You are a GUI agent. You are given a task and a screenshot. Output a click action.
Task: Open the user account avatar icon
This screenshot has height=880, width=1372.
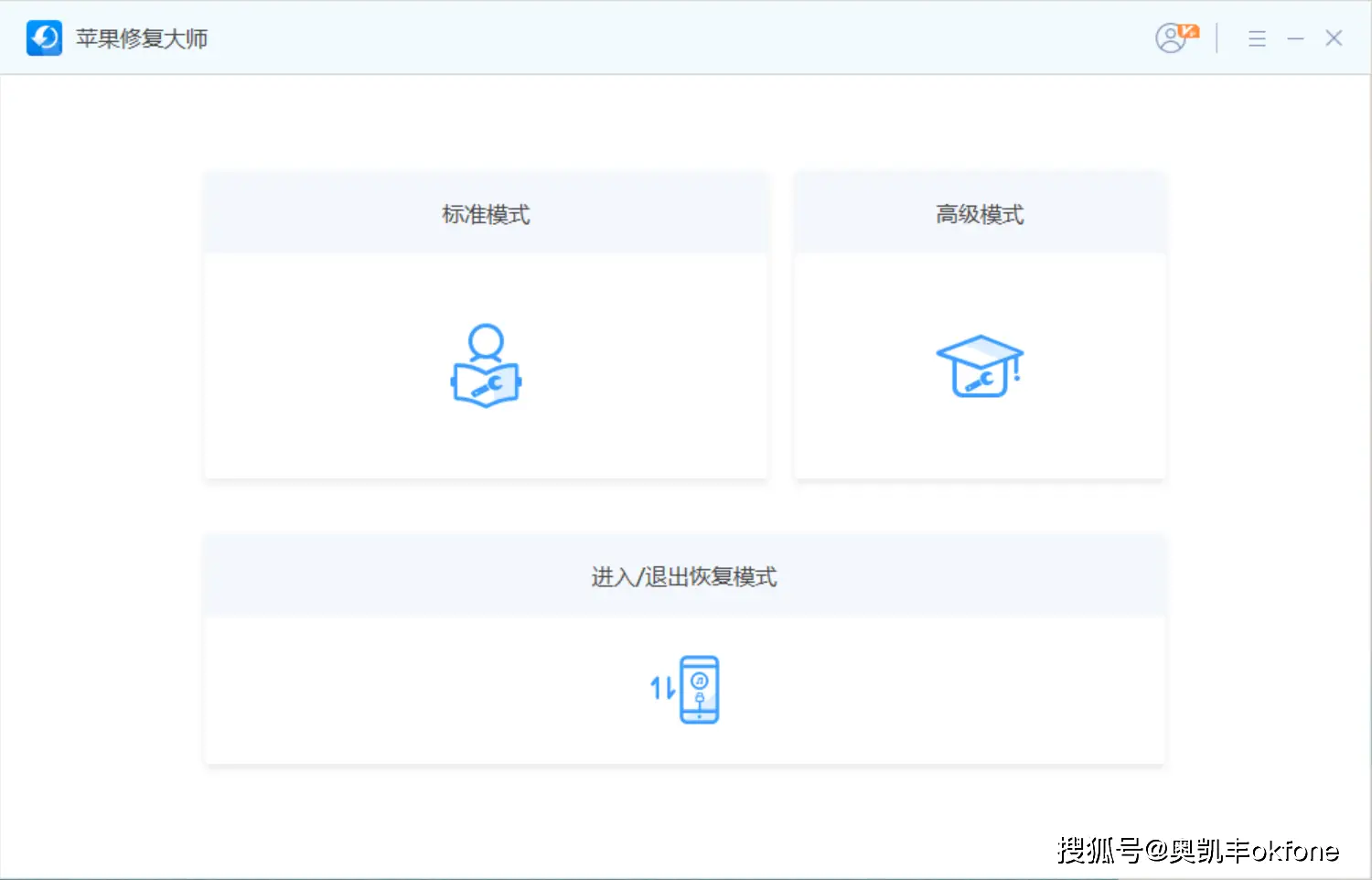1171,38
